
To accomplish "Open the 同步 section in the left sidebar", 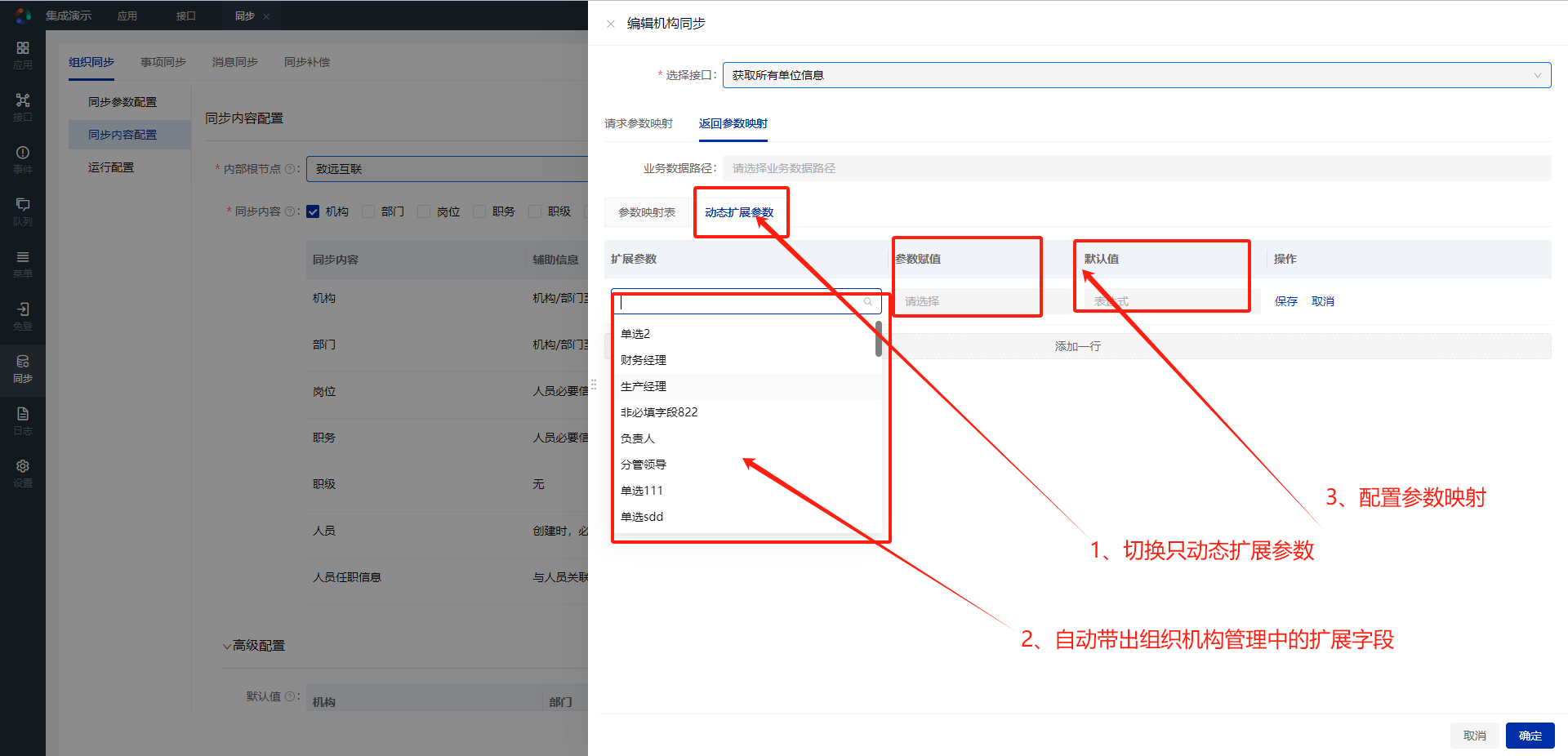I will (23, 369).
